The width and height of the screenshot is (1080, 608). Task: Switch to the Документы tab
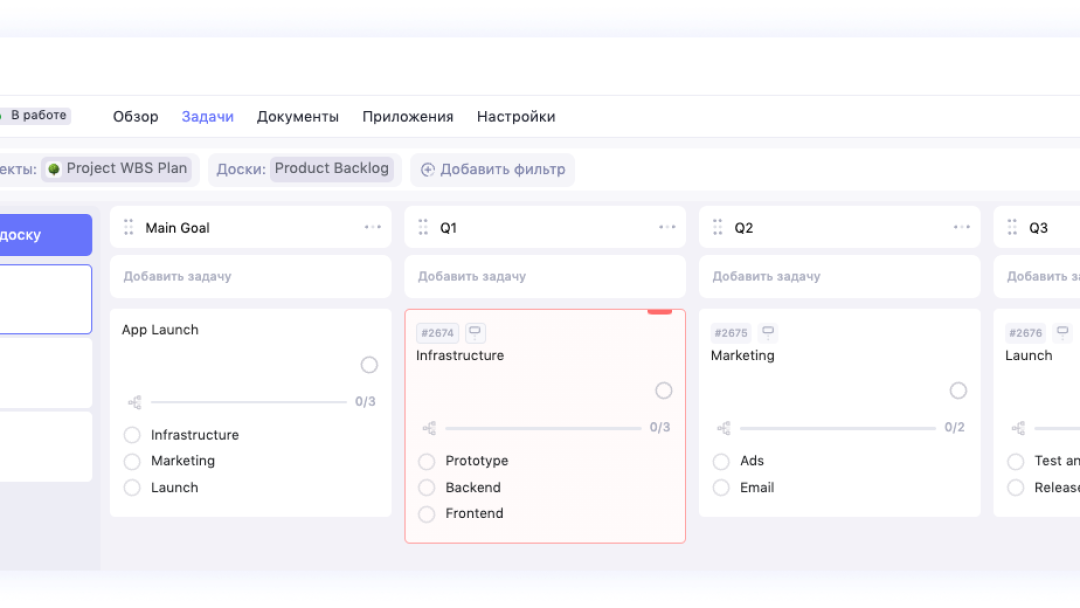(297, 117)
